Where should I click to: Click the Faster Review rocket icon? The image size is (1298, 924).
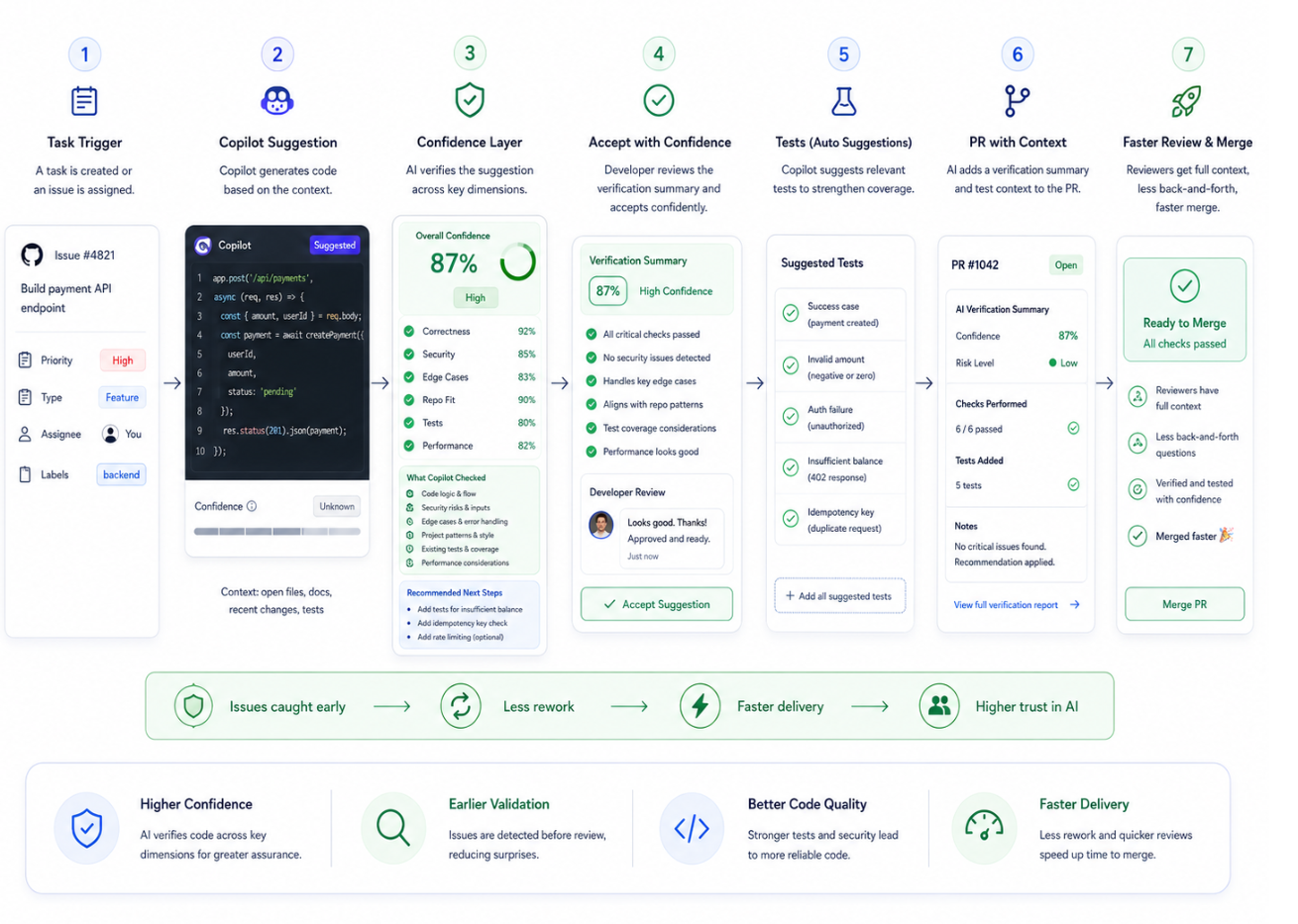1187,100
